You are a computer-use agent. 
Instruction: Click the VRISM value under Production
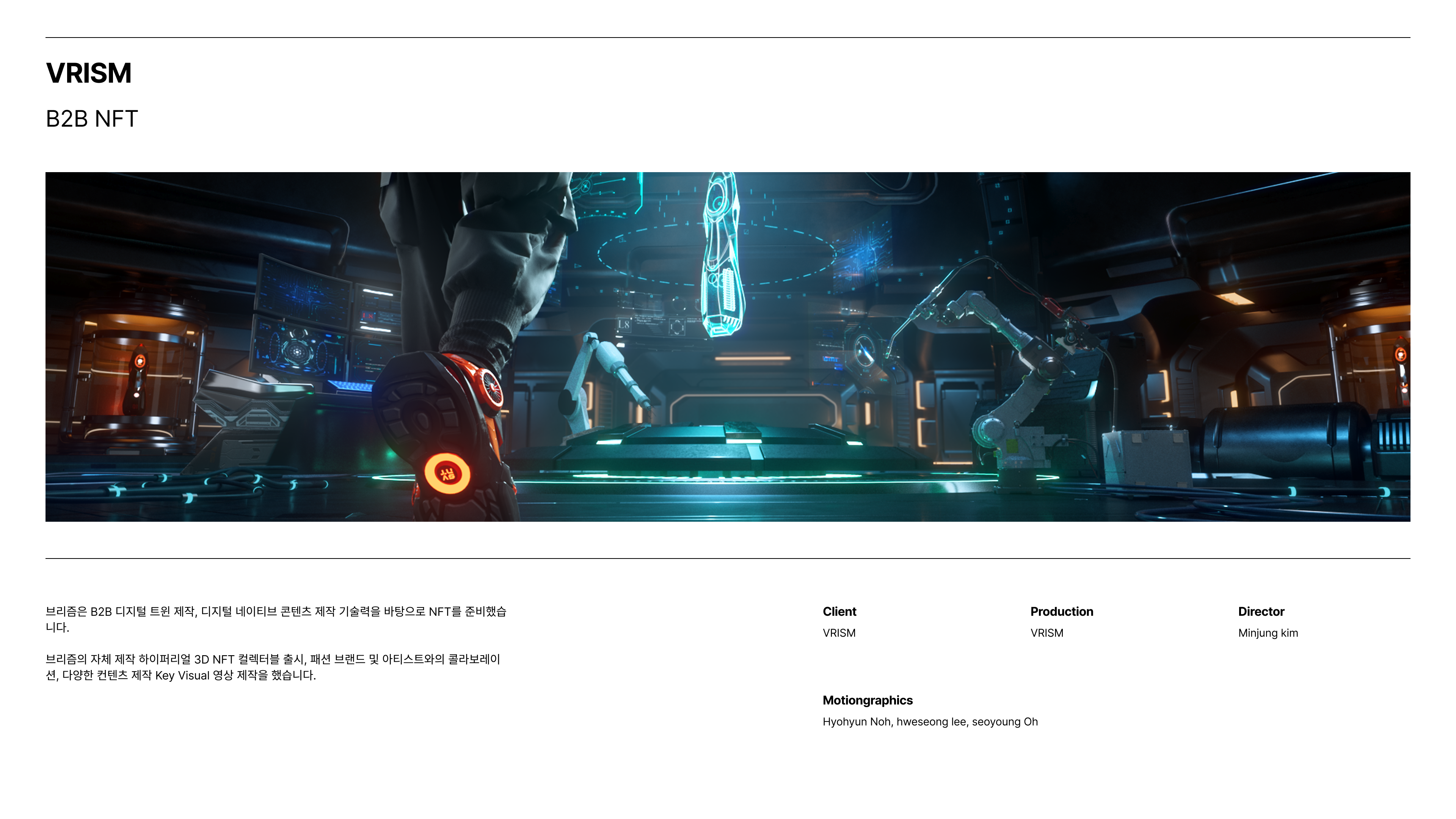click(1047, 633)
